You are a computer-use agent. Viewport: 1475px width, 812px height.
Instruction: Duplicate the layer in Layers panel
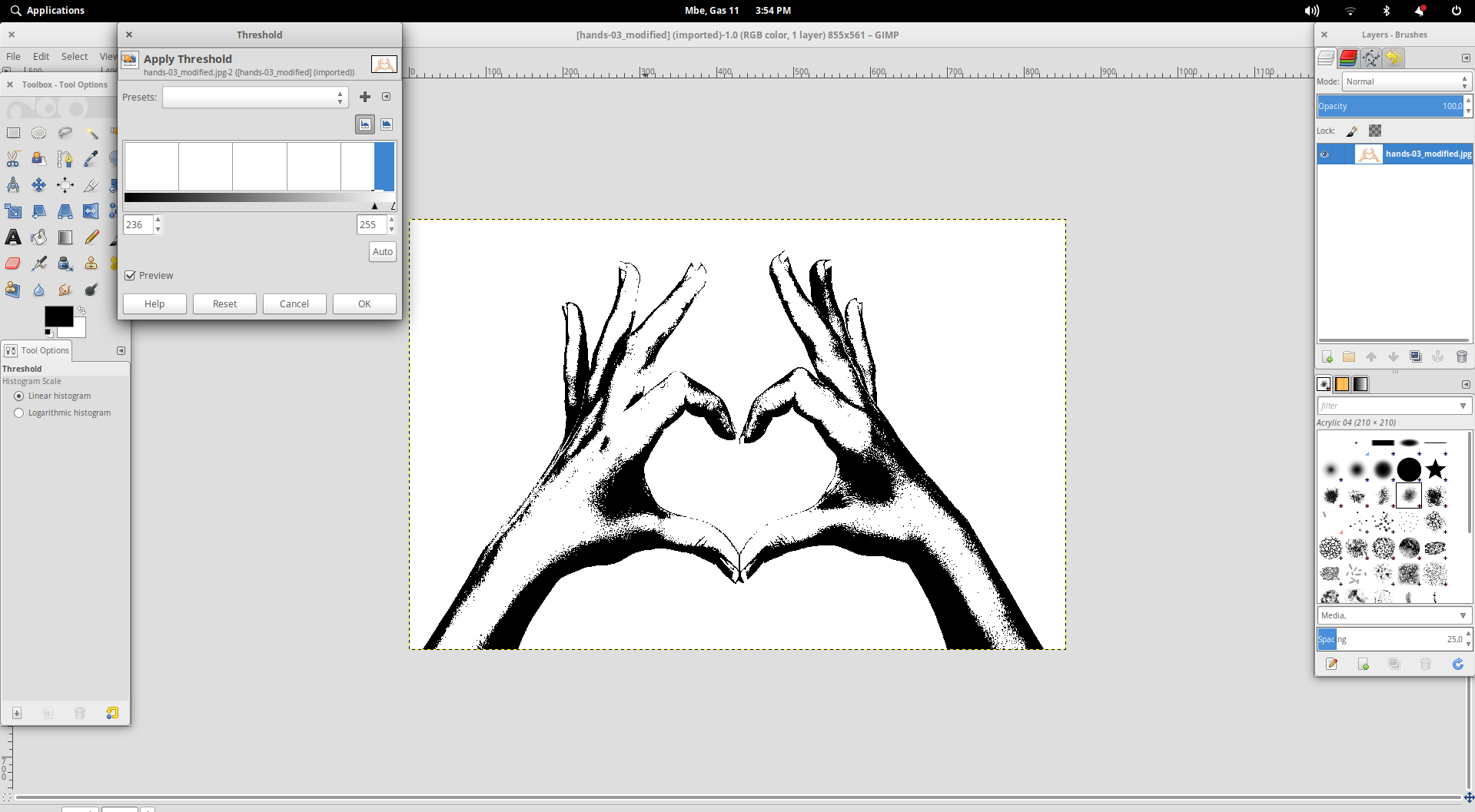point(1416,356)
